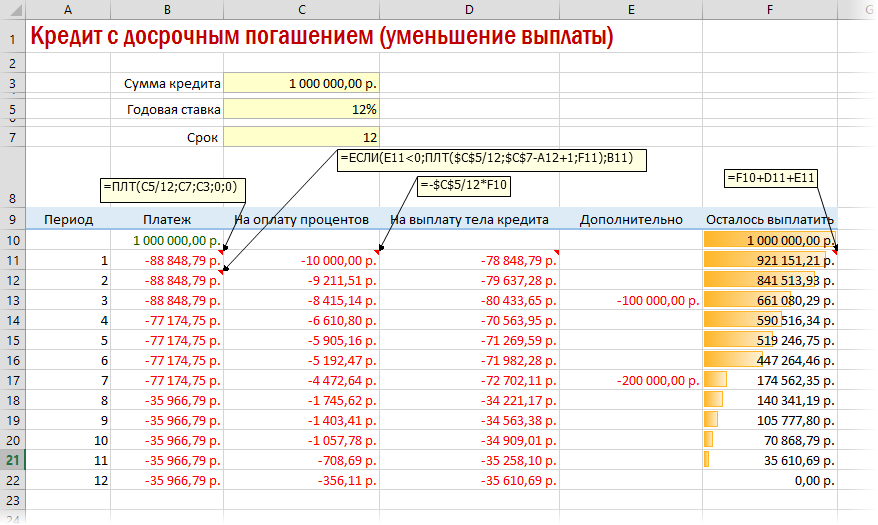Click the title 'Кредит с досрочным погашением'
Screen dimensions: 878x525
click(x=321, y=38)
